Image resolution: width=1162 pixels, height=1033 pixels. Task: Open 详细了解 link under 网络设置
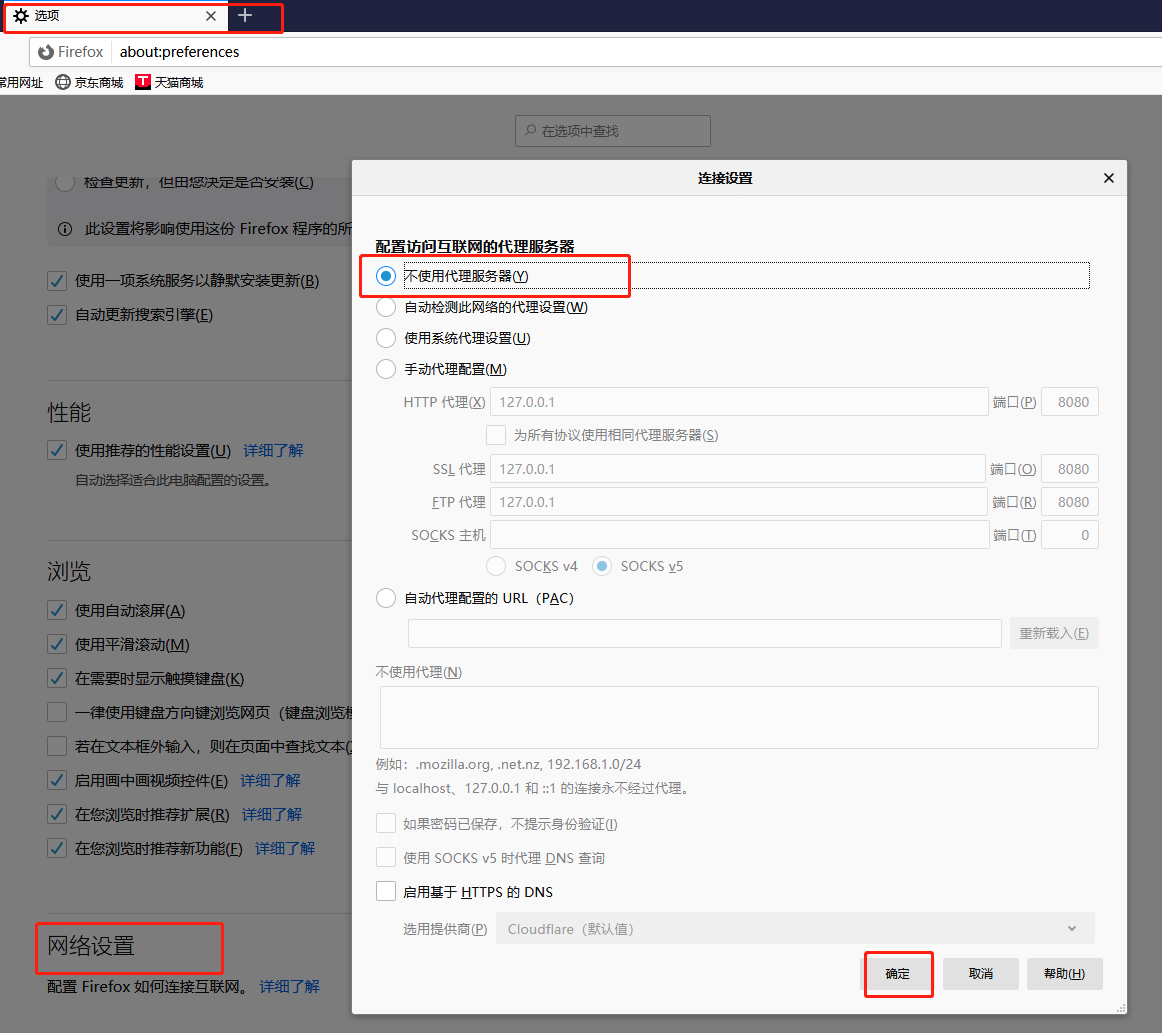(x=290, y=986)
